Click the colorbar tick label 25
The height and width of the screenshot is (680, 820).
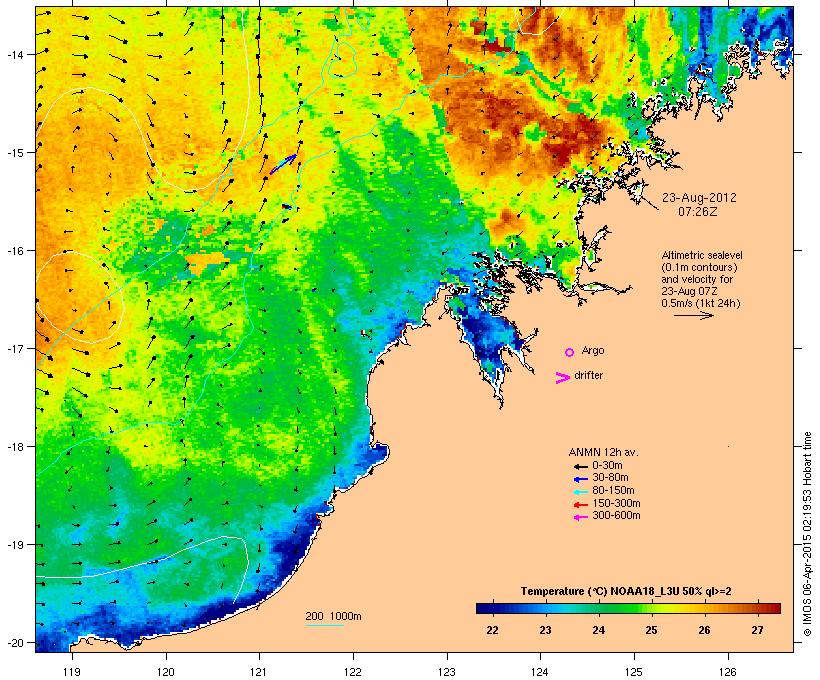651,630
